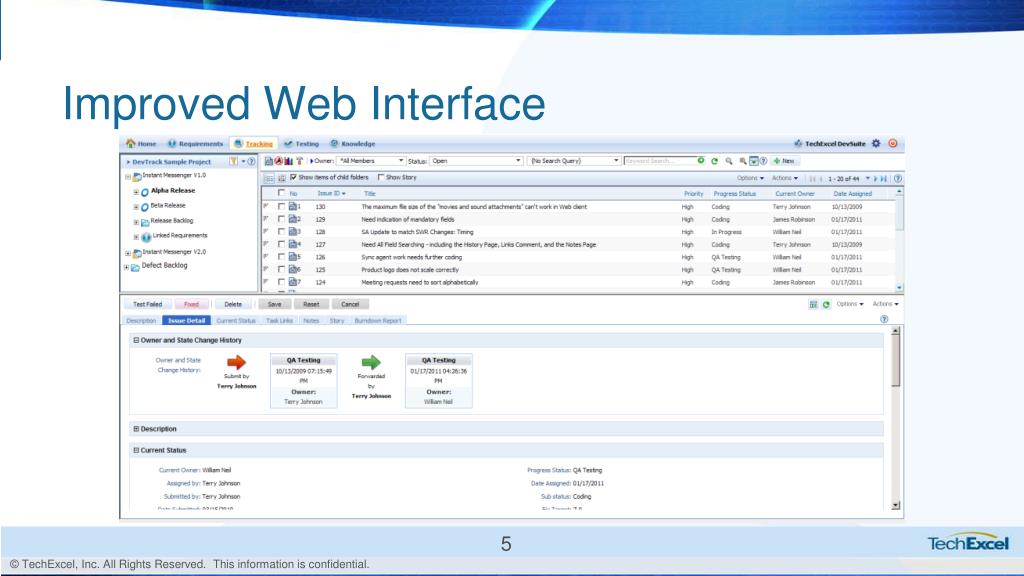Check the checkbox for issue 128
The height and width of the screenshot is (576, 1024).
point(281,231)
